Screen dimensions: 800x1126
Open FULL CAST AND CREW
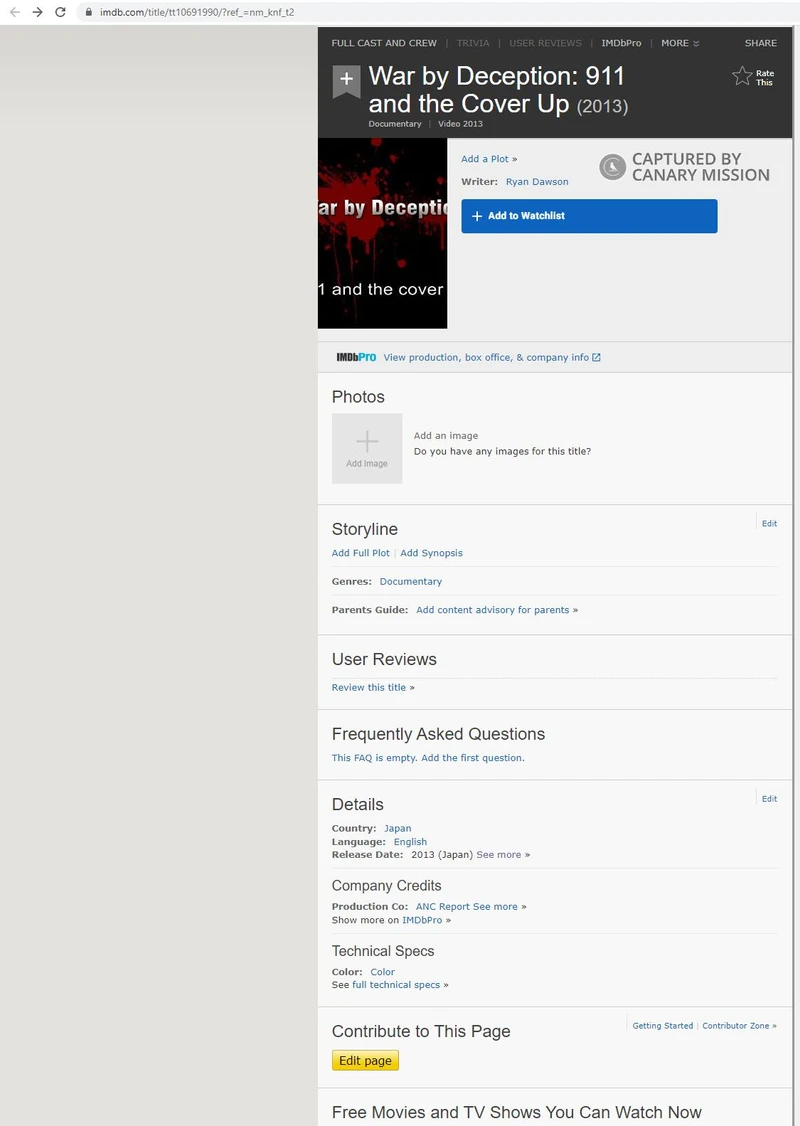point(384,43)
